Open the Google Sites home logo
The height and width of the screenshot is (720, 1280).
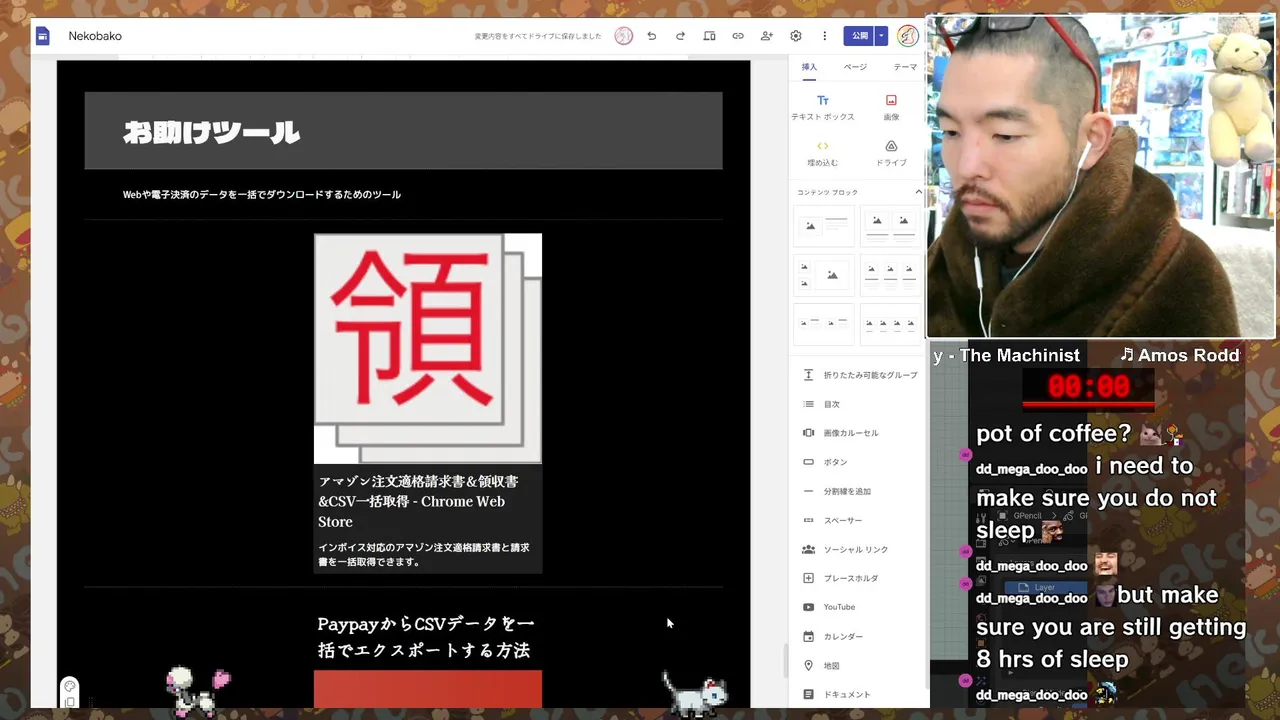click(x=43, y=36)
